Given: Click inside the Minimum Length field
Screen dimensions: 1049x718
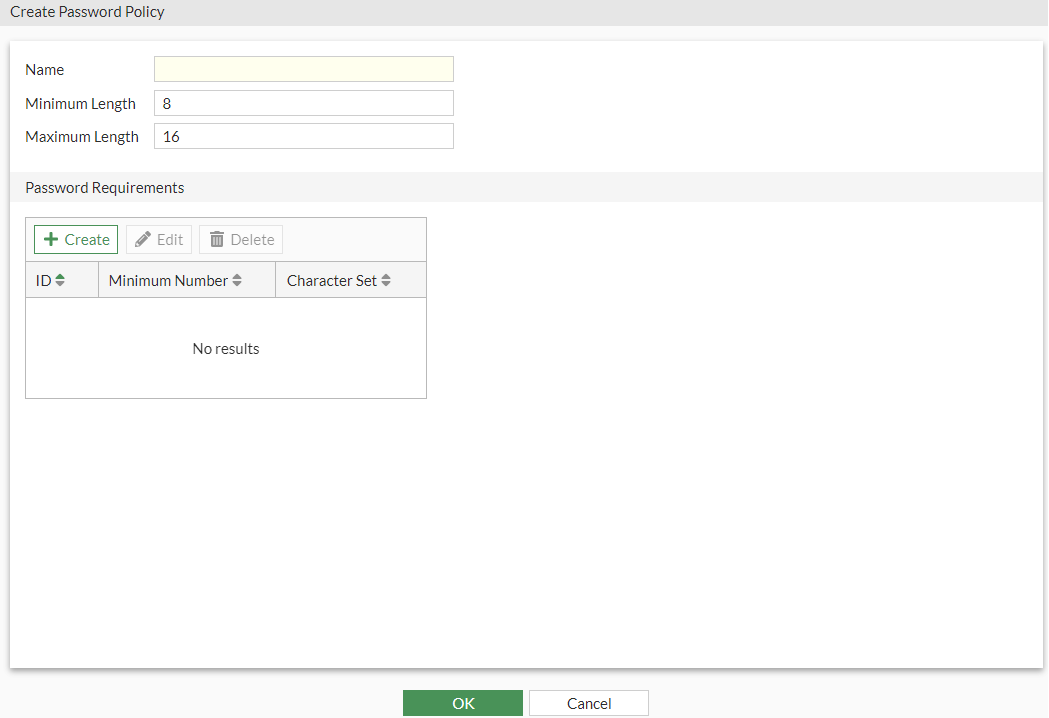Looking at the screenshot, I should click(303, 103).
